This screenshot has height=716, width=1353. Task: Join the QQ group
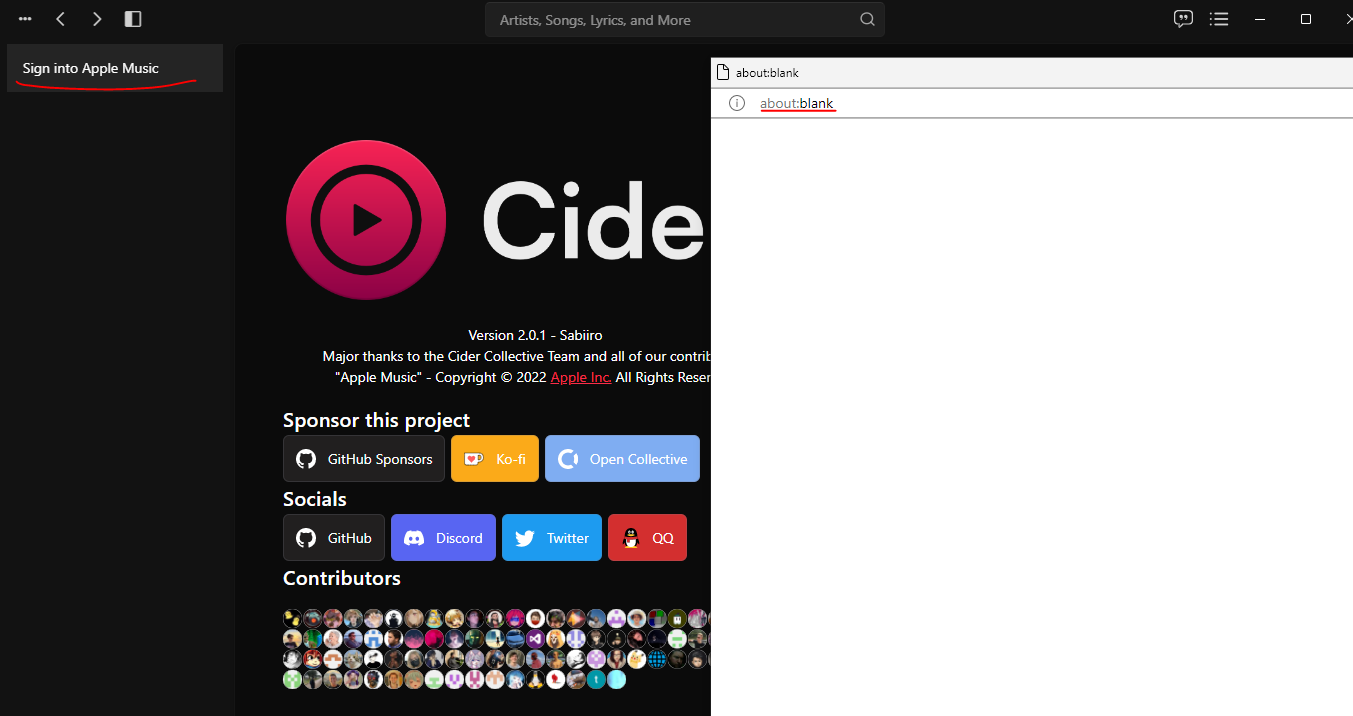[647, 537]
